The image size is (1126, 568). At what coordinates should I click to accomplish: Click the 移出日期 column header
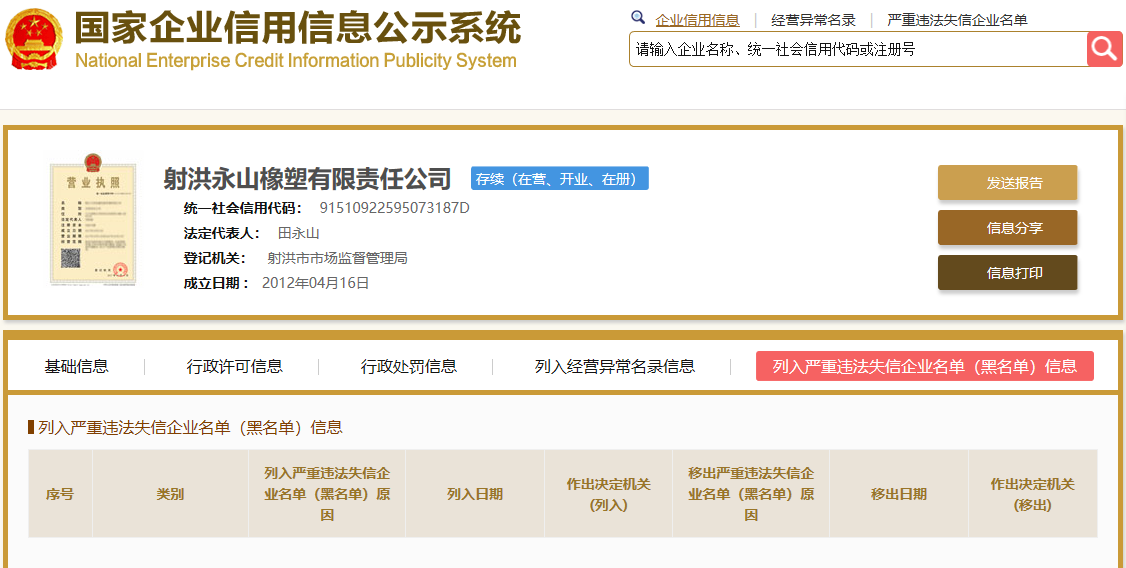pyautogui.click(x=898, y=494)
